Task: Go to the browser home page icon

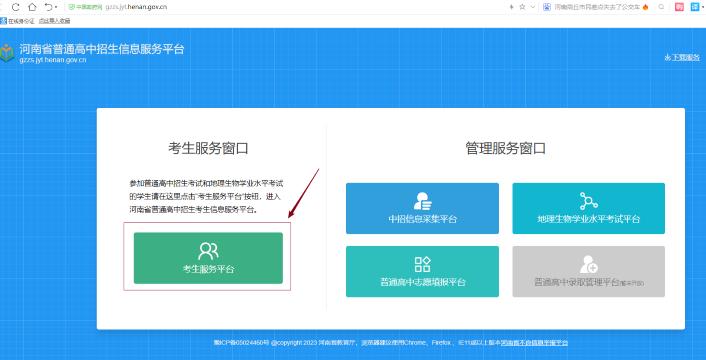Action: pos(32,7)
